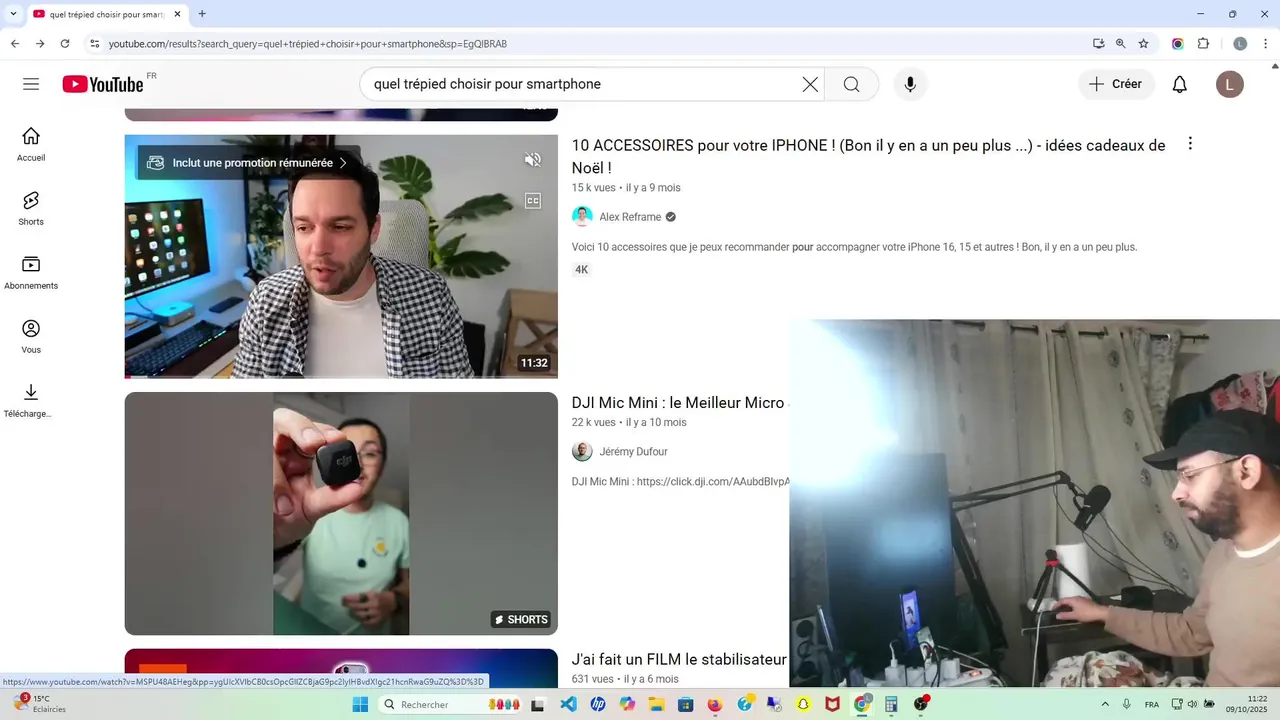
Task: Click the install app icon in address bar
Action: click(1099, 44)
